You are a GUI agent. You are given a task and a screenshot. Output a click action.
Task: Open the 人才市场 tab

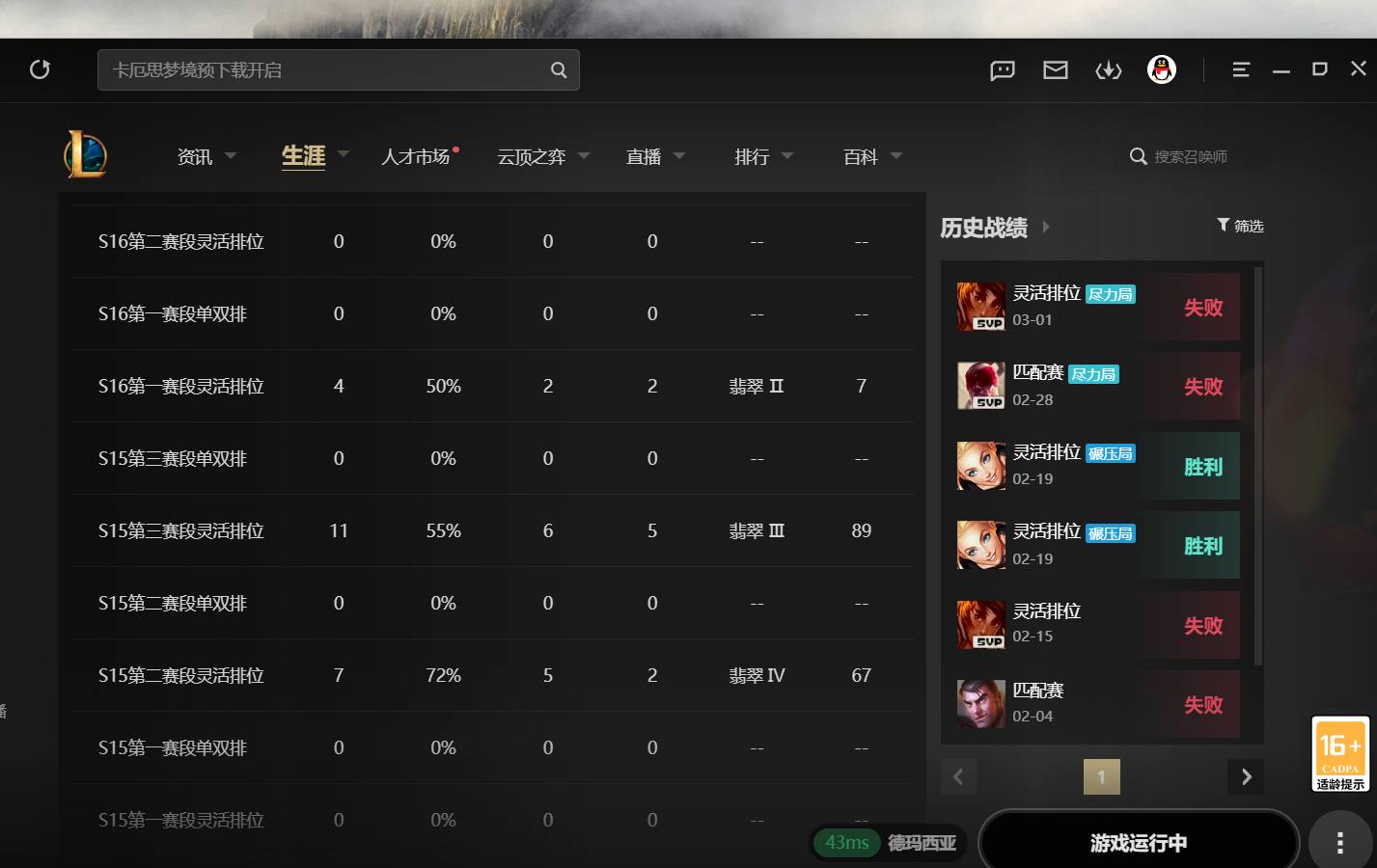click(416, 156)
